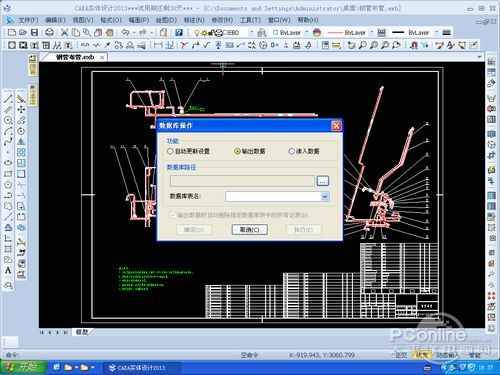Click the coordinates display in status bar
500x375 pixels.
(x=322, y=355)
